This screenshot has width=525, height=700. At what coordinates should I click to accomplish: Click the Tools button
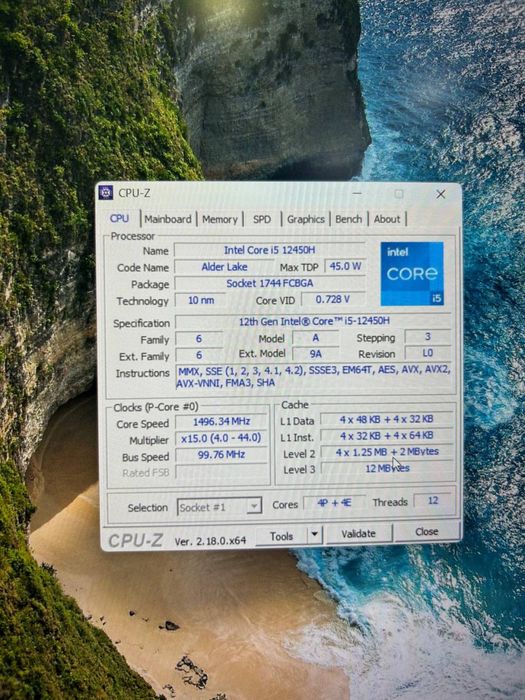click(282, 536)
